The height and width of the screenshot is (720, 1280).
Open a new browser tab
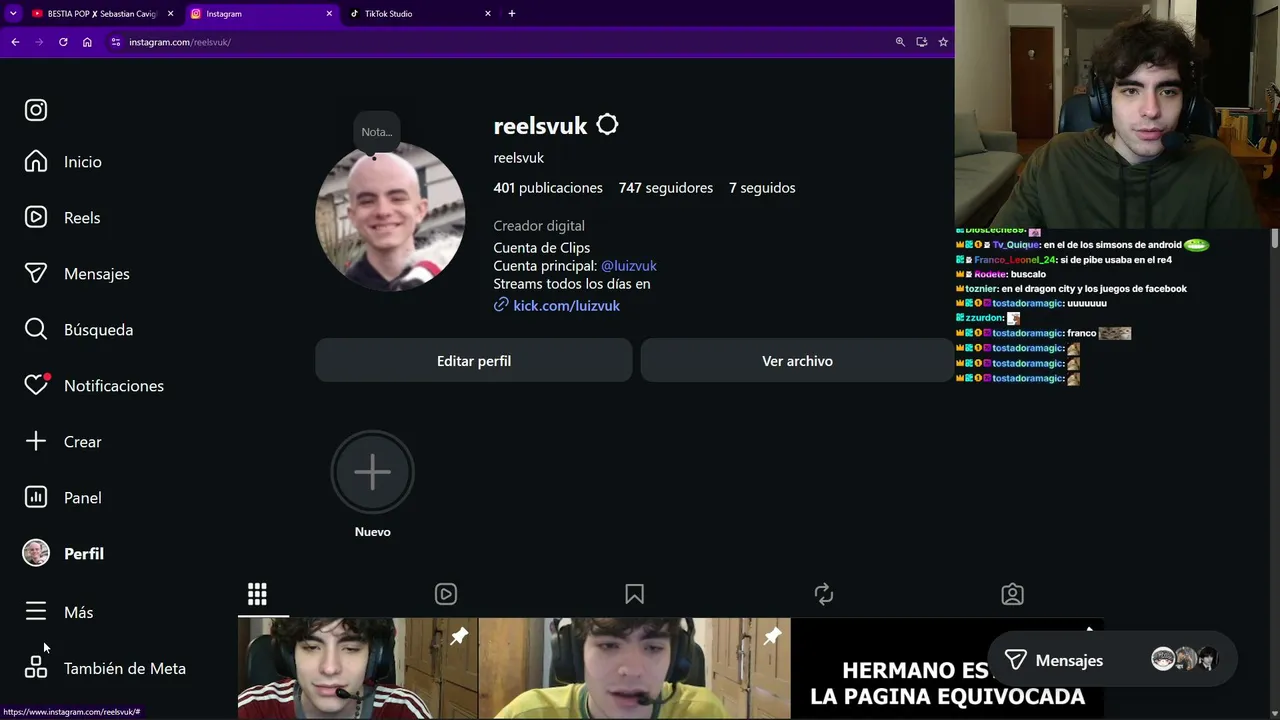[512, 14]
